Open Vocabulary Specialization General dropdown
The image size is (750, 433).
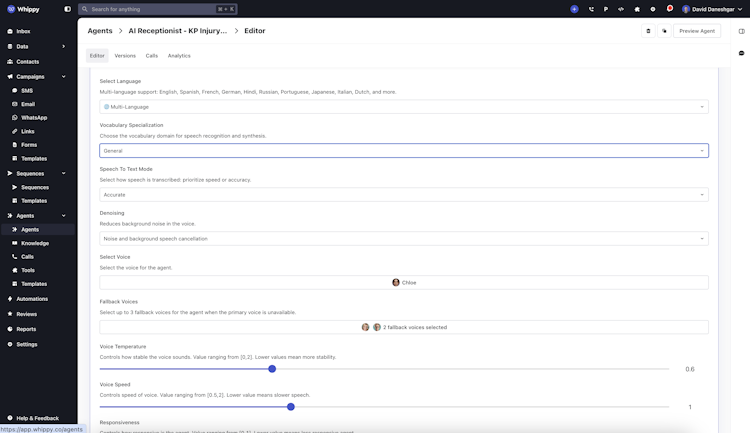pos(404,151)
